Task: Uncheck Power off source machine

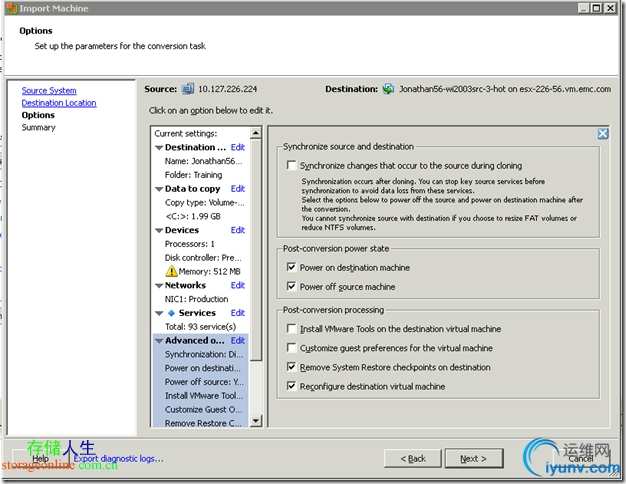Action: pos(291,286)
